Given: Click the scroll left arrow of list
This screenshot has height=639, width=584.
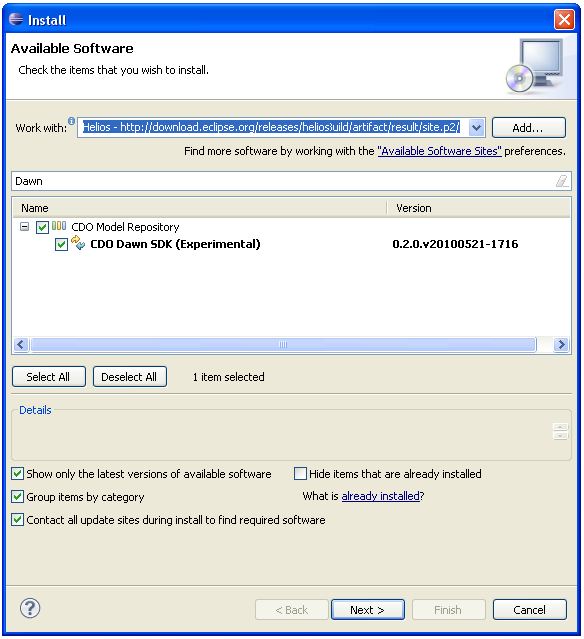Looking at the screenshot, I should (21, 345).
